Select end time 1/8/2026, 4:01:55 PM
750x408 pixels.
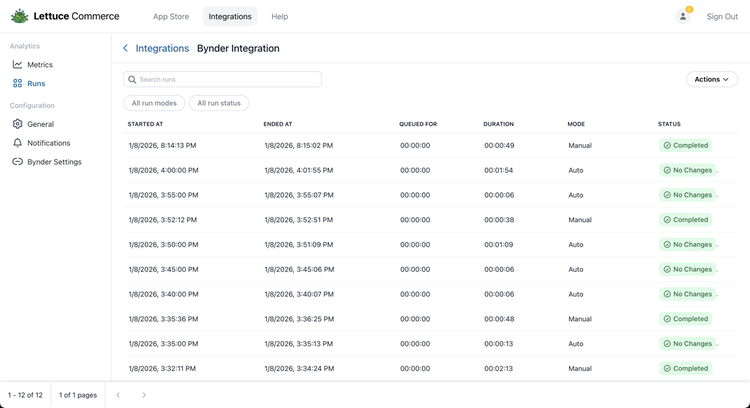[298, 170]
